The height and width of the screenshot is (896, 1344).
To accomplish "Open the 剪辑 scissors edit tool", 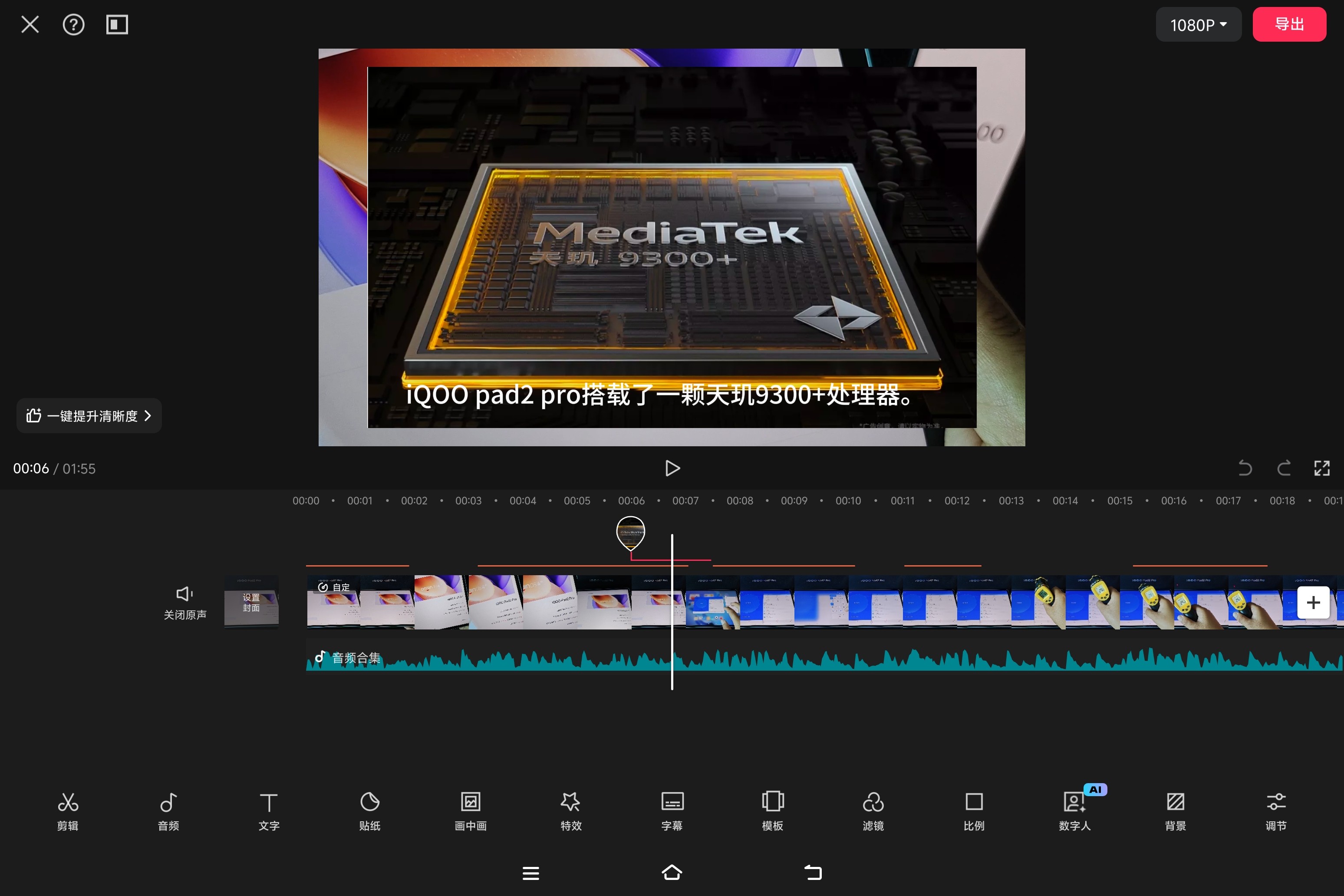I will click(x=67, y=811).
